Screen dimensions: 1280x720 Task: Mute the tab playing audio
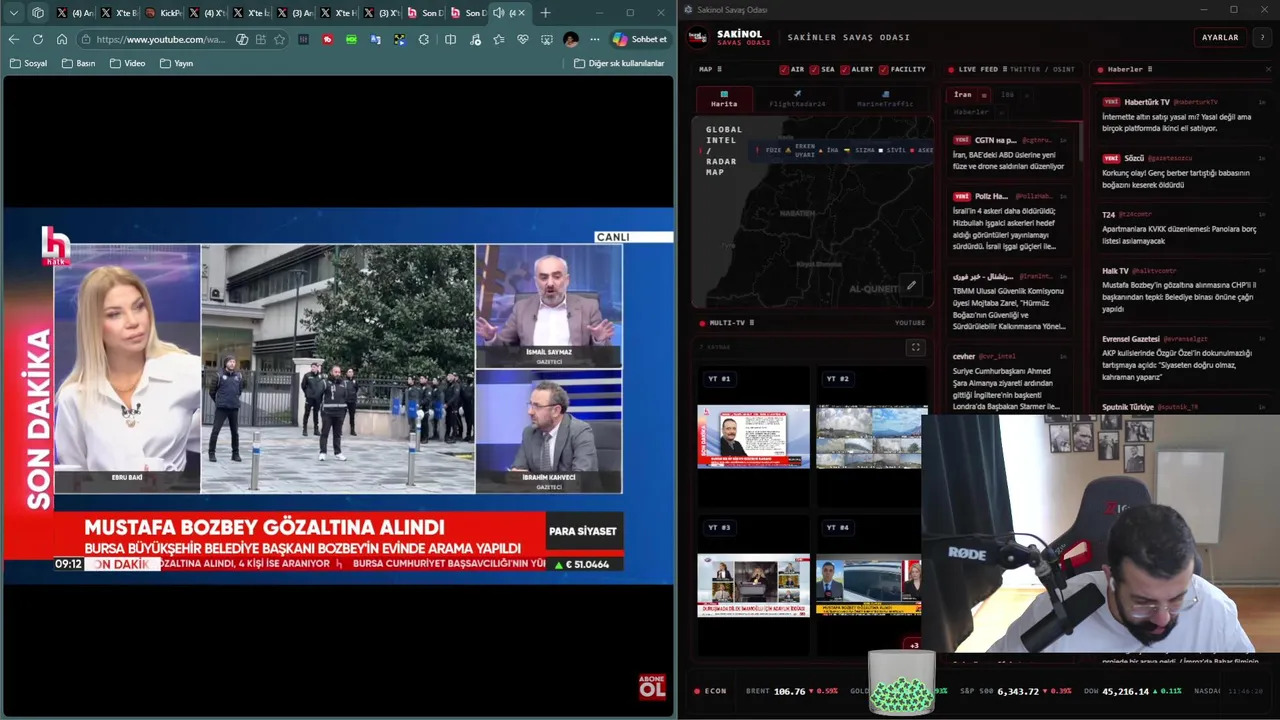(499, 13)
